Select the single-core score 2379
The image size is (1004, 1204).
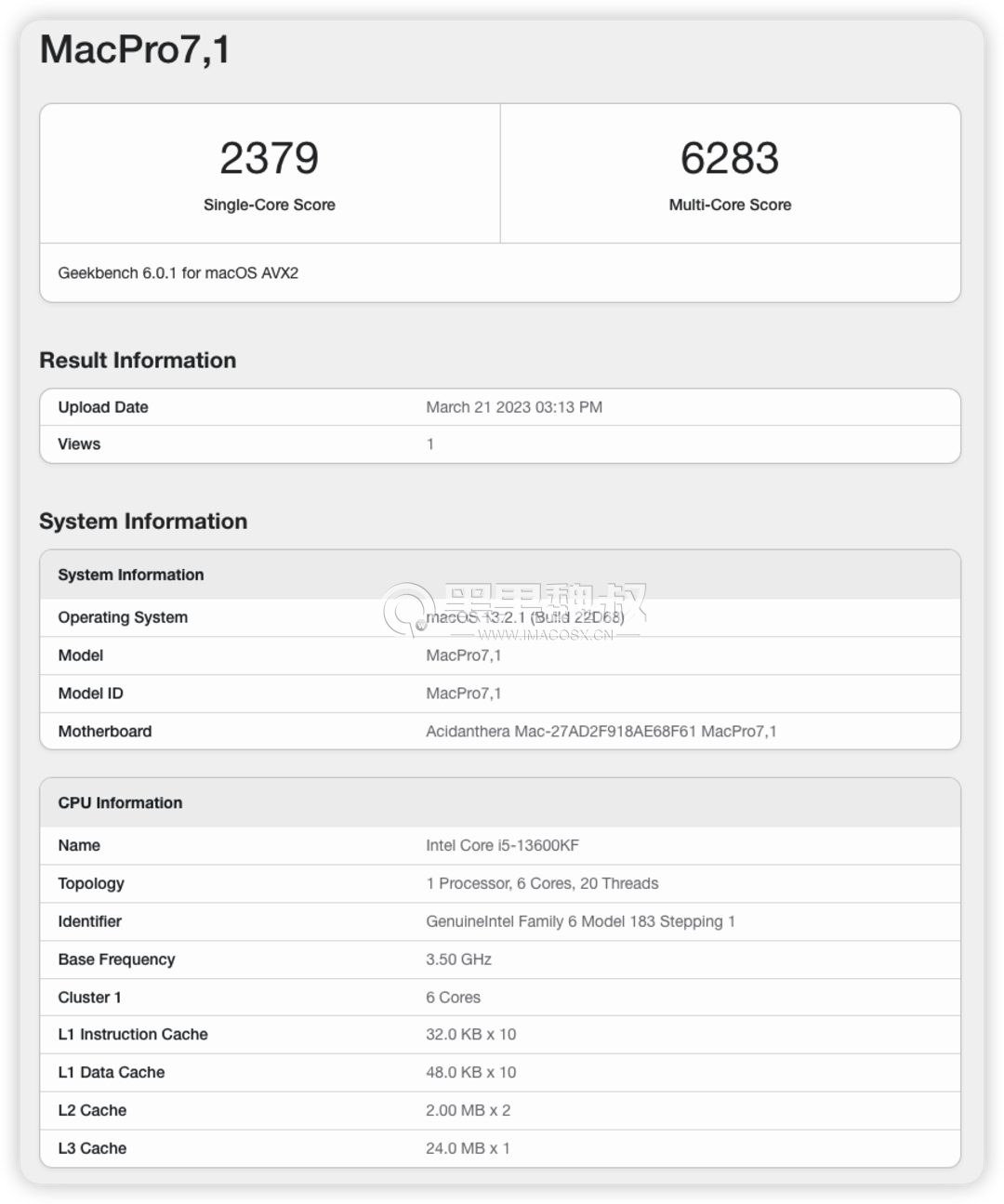(270, 158)
